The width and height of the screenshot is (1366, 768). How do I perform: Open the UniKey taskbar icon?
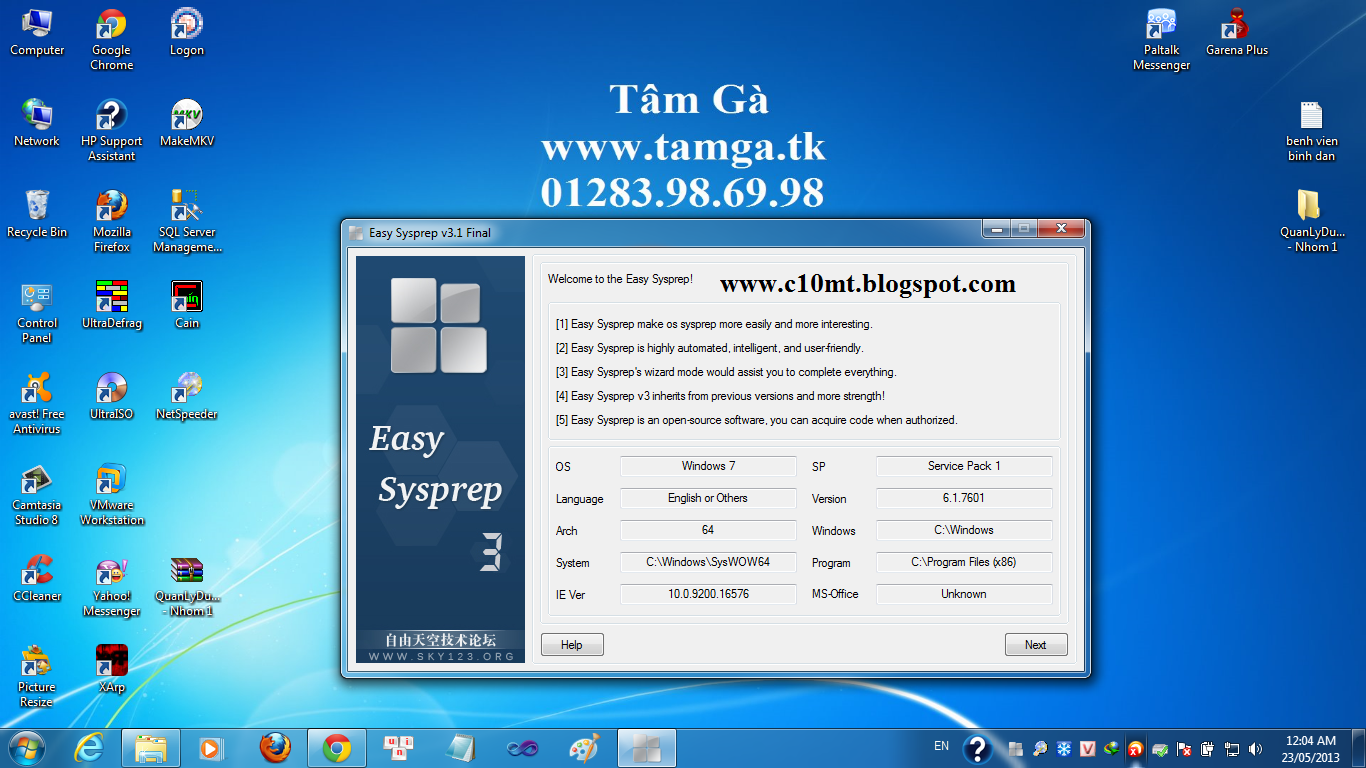(x=399, y=748)
